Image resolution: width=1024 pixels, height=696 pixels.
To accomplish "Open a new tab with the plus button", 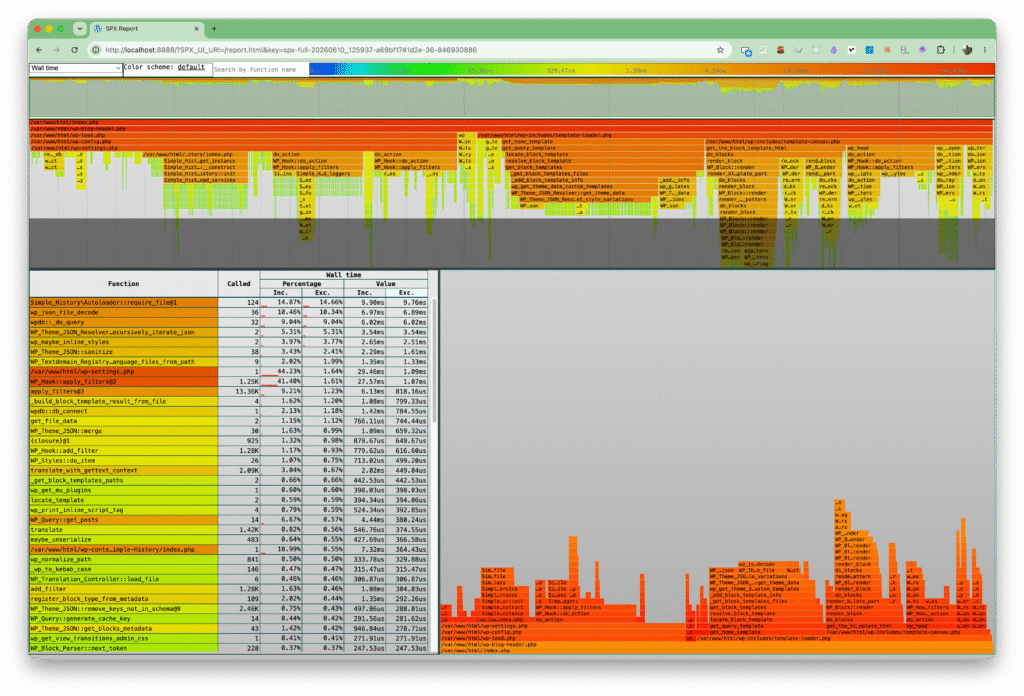I will click(x=214, y=29).
